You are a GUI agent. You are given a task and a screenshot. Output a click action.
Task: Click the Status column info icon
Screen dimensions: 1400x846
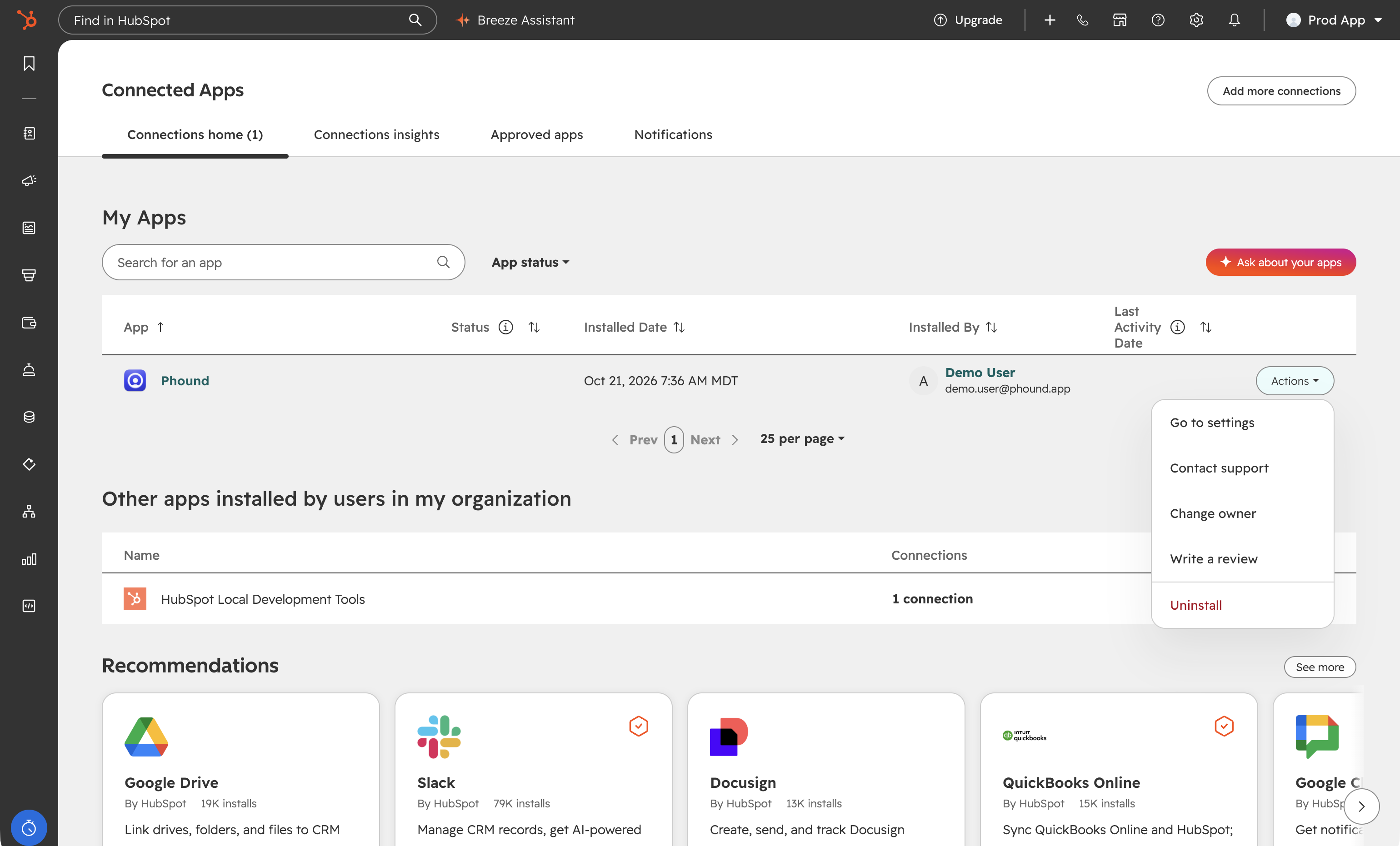pos(505,327)
